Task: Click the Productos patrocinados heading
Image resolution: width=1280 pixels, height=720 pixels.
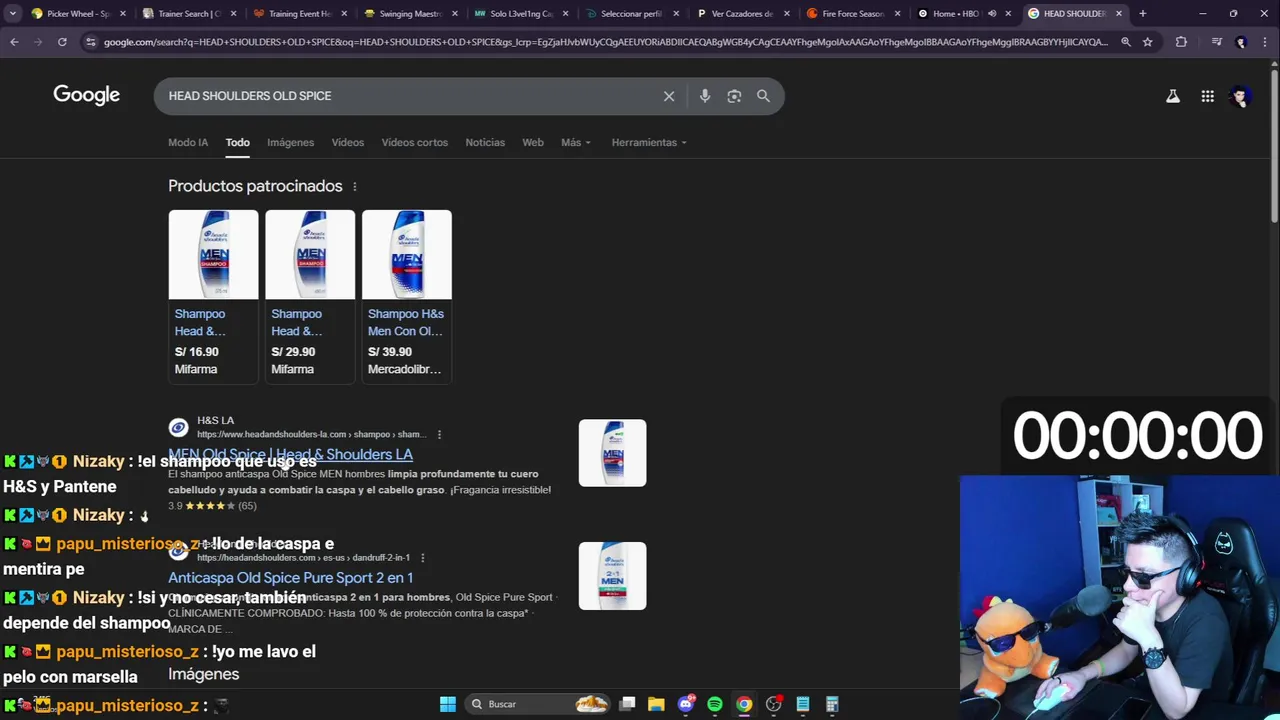Action: pos(255,186)
